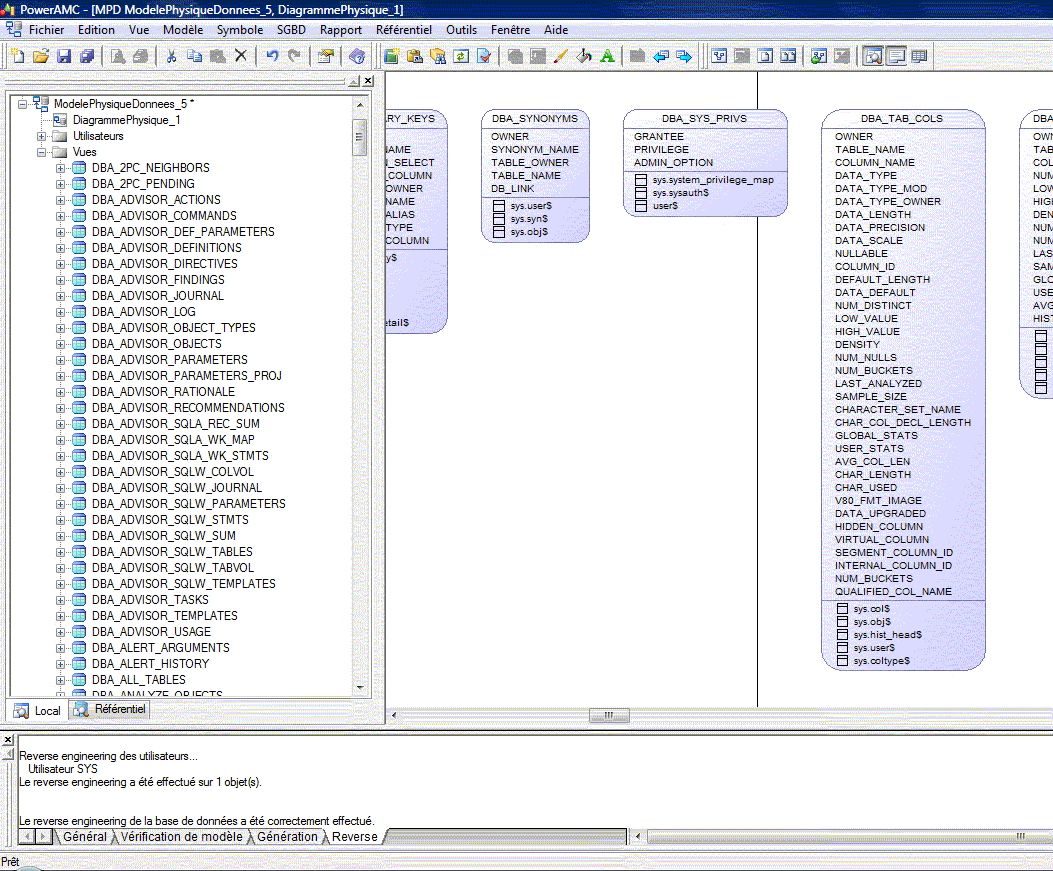Switch to the Vérification de modèle tab

coord(181,836)
